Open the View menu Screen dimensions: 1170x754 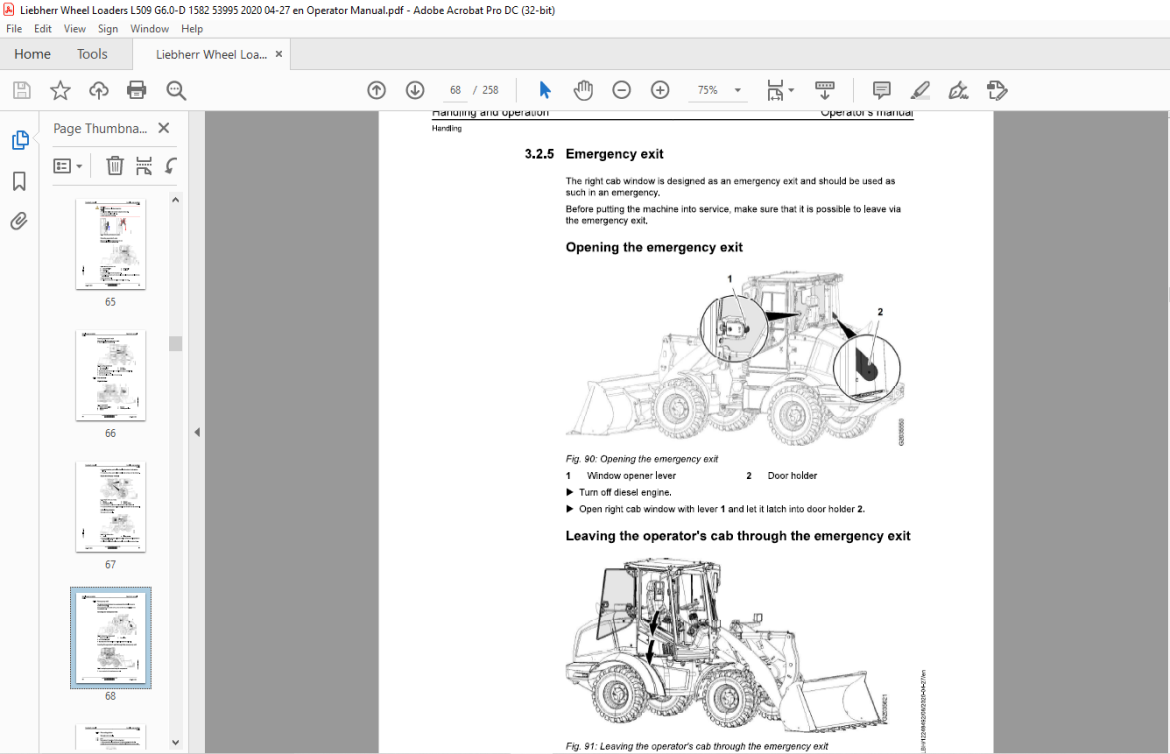75,28
